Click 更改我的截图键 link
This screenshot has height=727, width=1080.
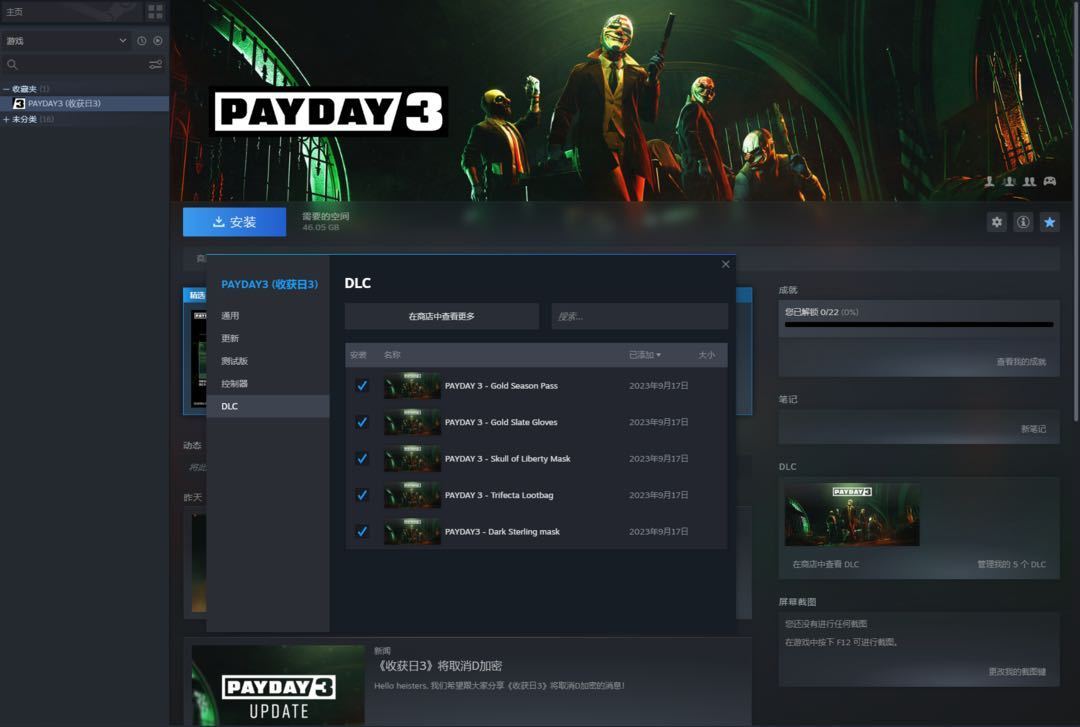[1017, 672]
